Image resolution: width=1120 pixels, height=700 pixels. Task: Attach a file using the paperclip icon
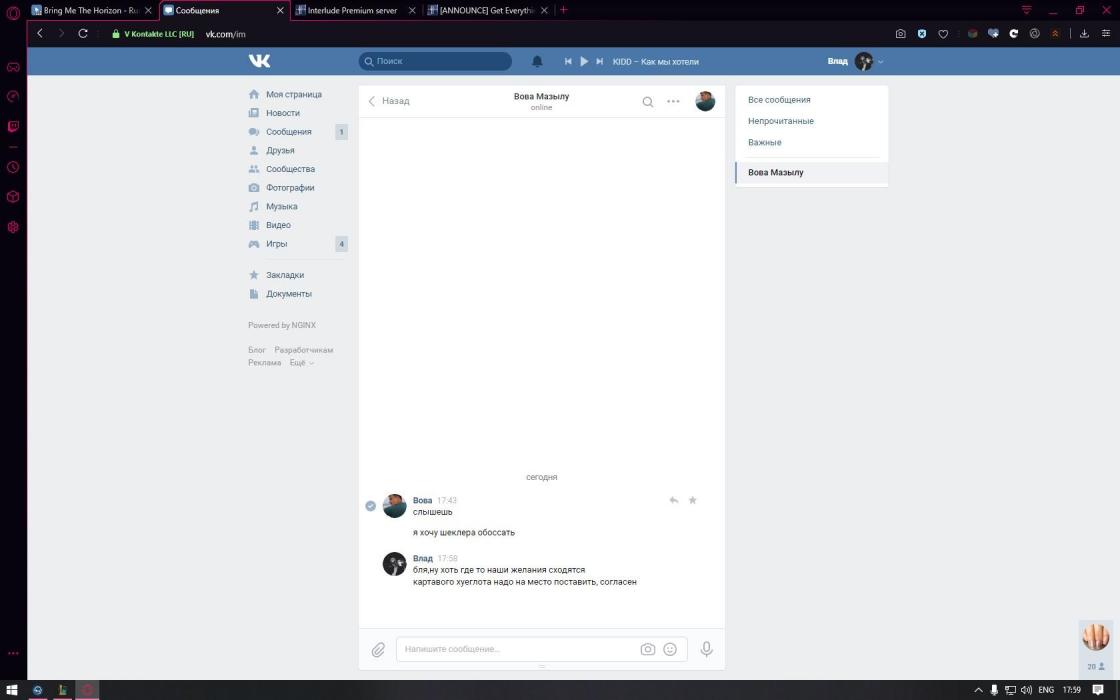(378, 650)
